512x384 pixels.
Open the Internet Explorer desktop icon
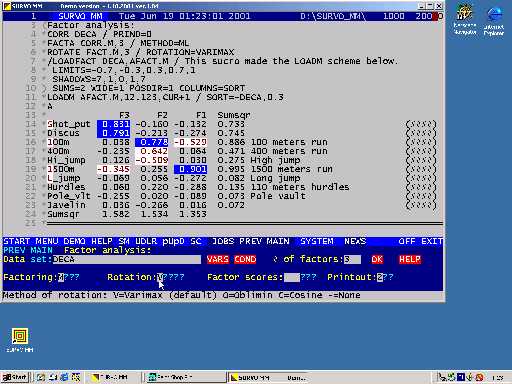pos(494,21)
